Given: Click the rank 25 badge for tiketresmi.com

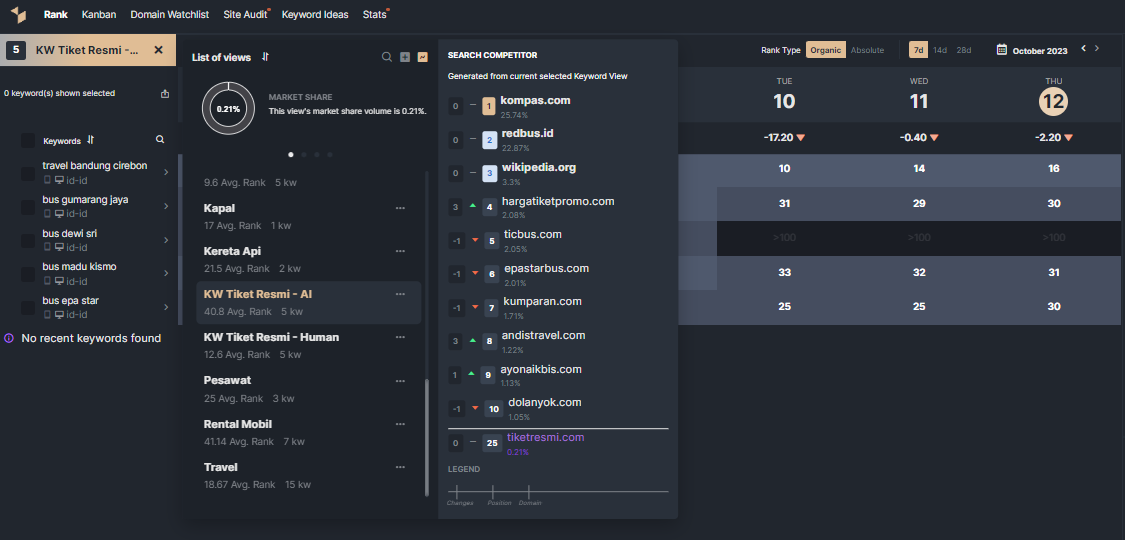Looking at the screenshot, I should [x=492, y=443].
